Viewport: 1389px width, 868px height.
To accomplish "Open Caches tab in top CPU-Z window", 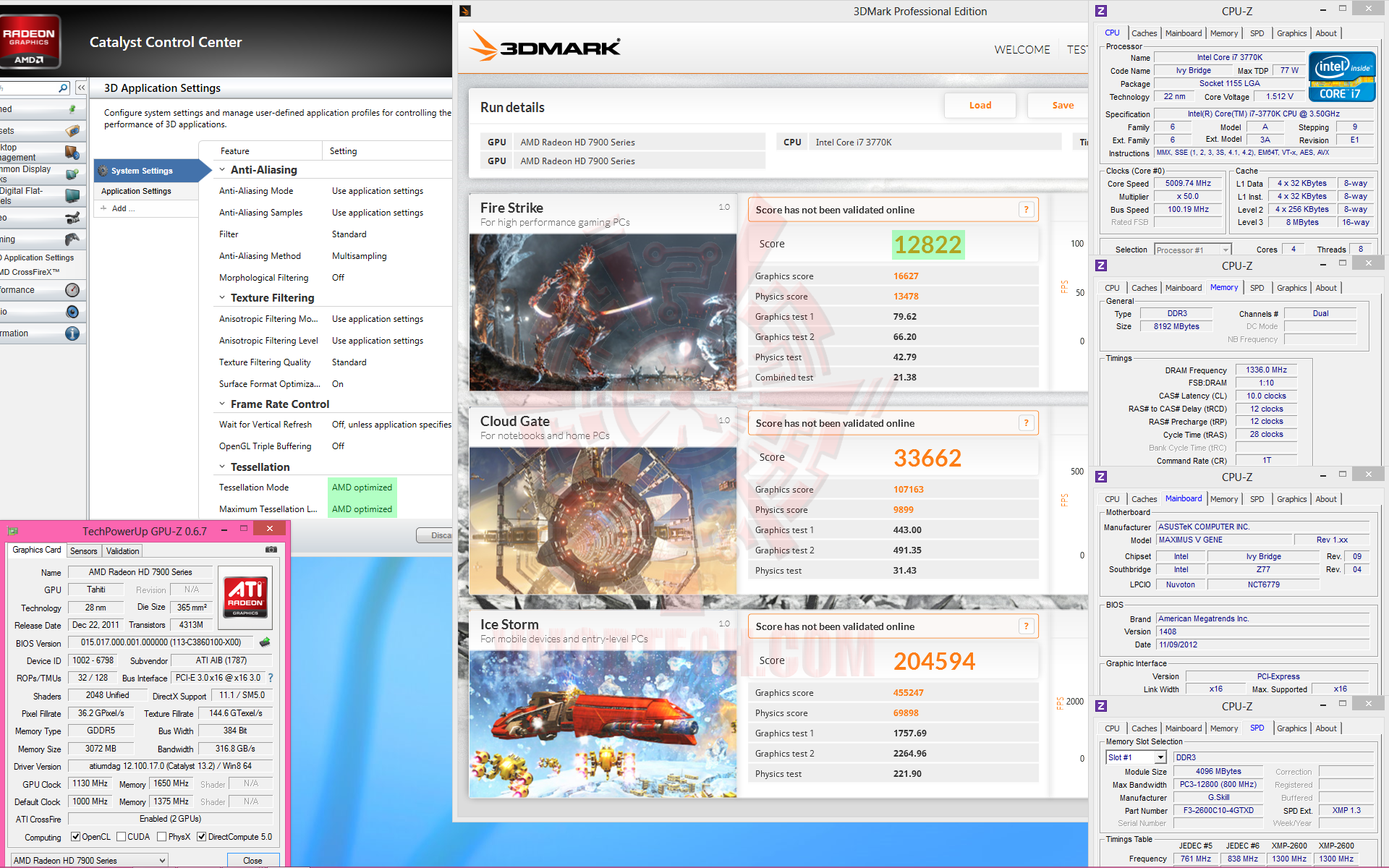I will pyautogui.click(x=1144, y=33).
